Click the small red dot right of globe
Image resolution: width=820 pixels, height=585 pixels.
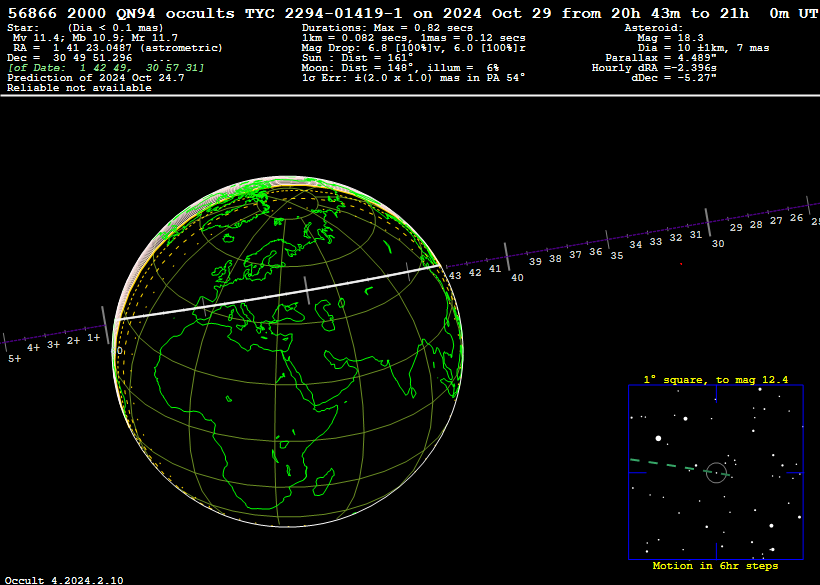pyautogui.click(x=681, y=264)
